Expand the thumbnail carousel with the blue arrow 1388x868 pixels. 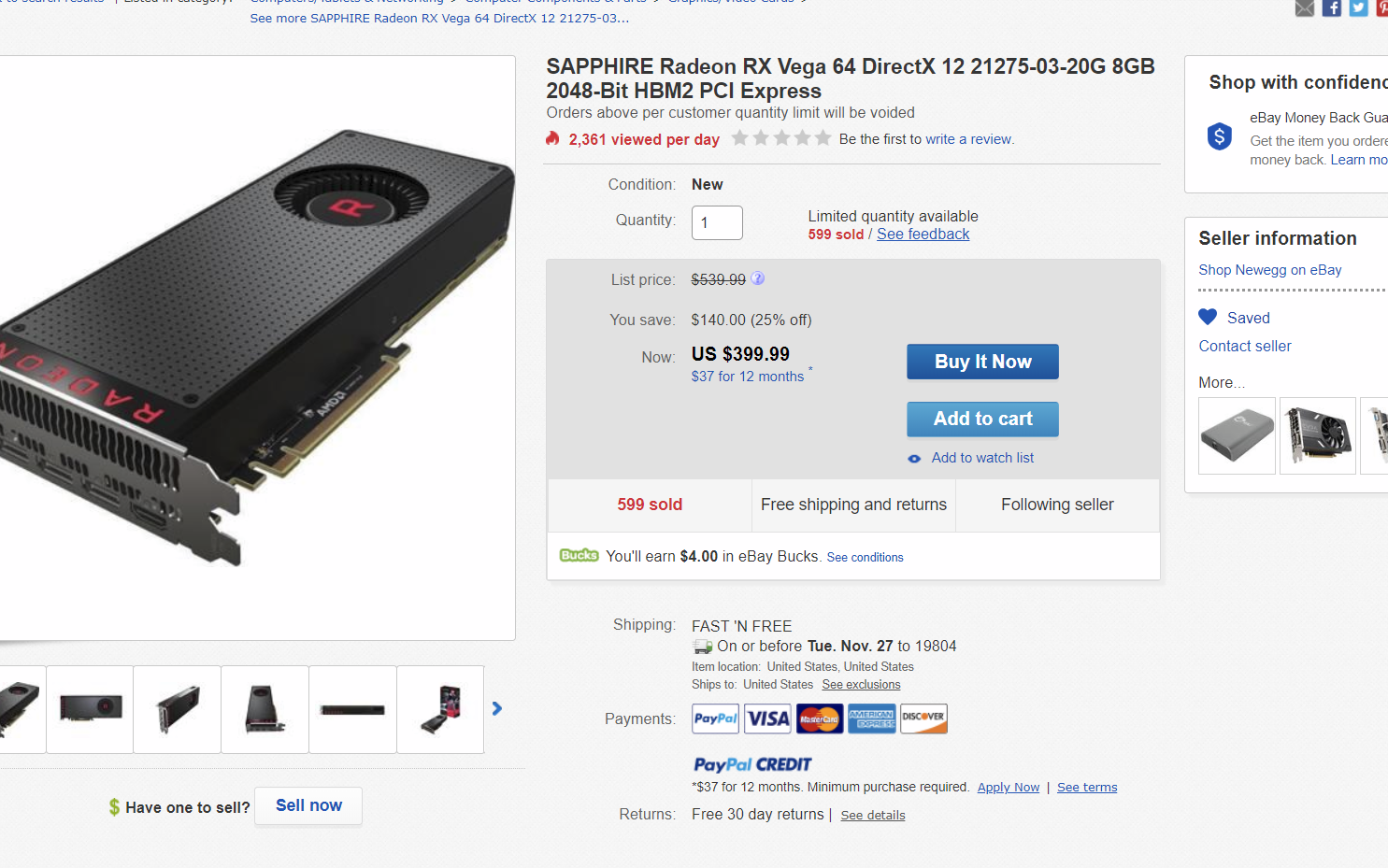click(497, 708)
